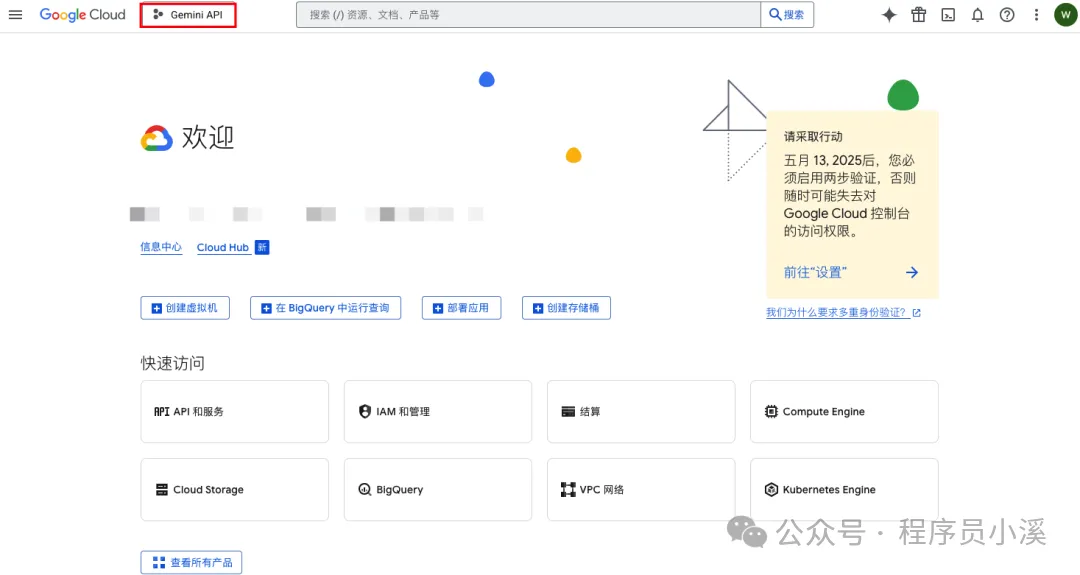The width and height of the screenshot is (1080, 575).
Task: Click the arrow beside 前往"设置"
Action: pos(912,273)
